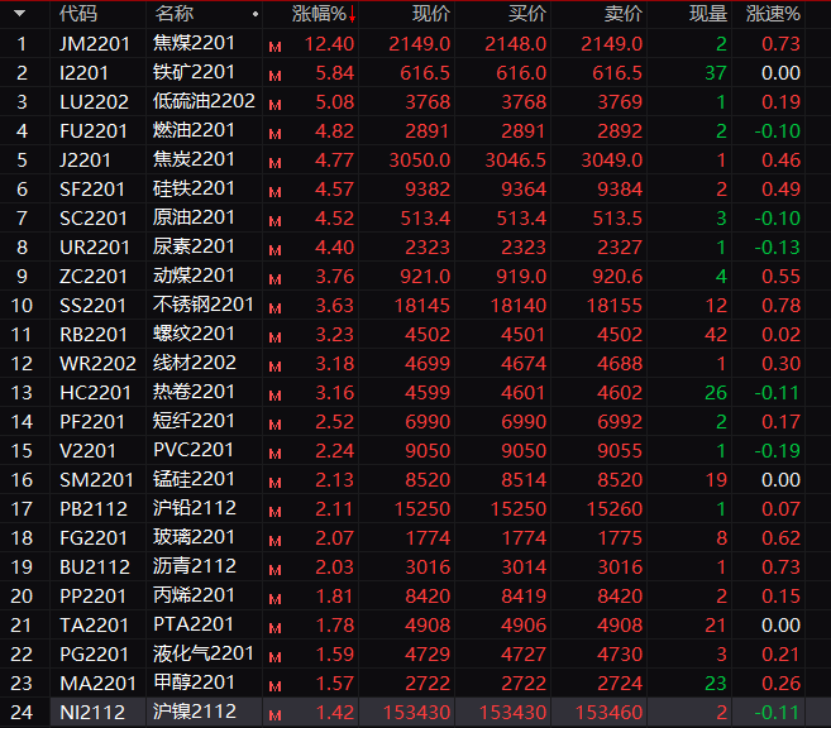Click the M icon beside 螺纹2201
The image size is (831, 729).
click(x=275, y=336)
